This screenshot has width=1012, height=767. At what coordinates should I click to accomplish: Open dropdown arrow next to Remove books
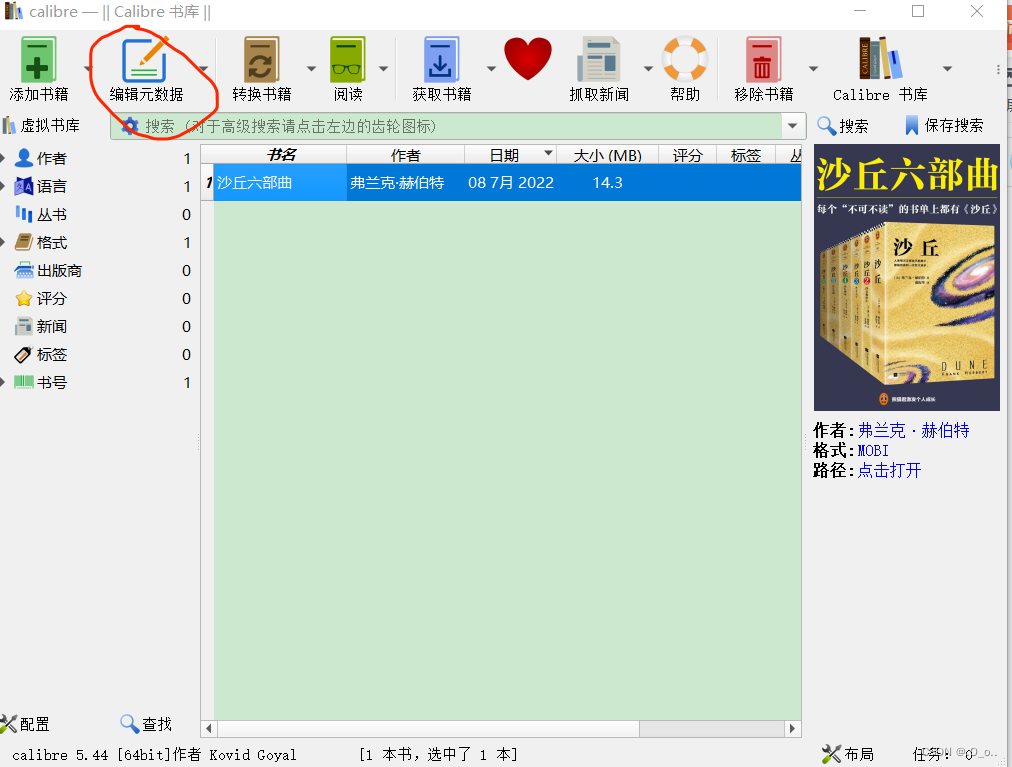tap(813, 68)
